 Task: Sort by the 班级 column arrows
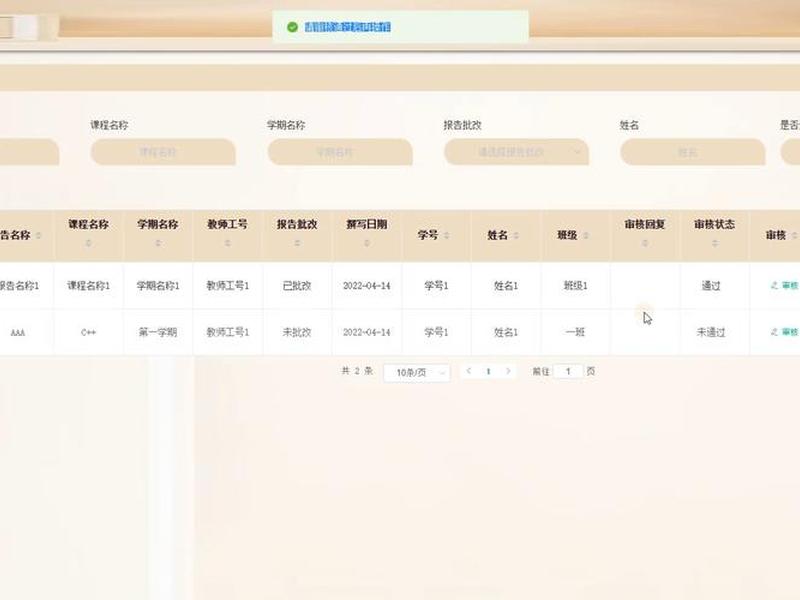586,235
